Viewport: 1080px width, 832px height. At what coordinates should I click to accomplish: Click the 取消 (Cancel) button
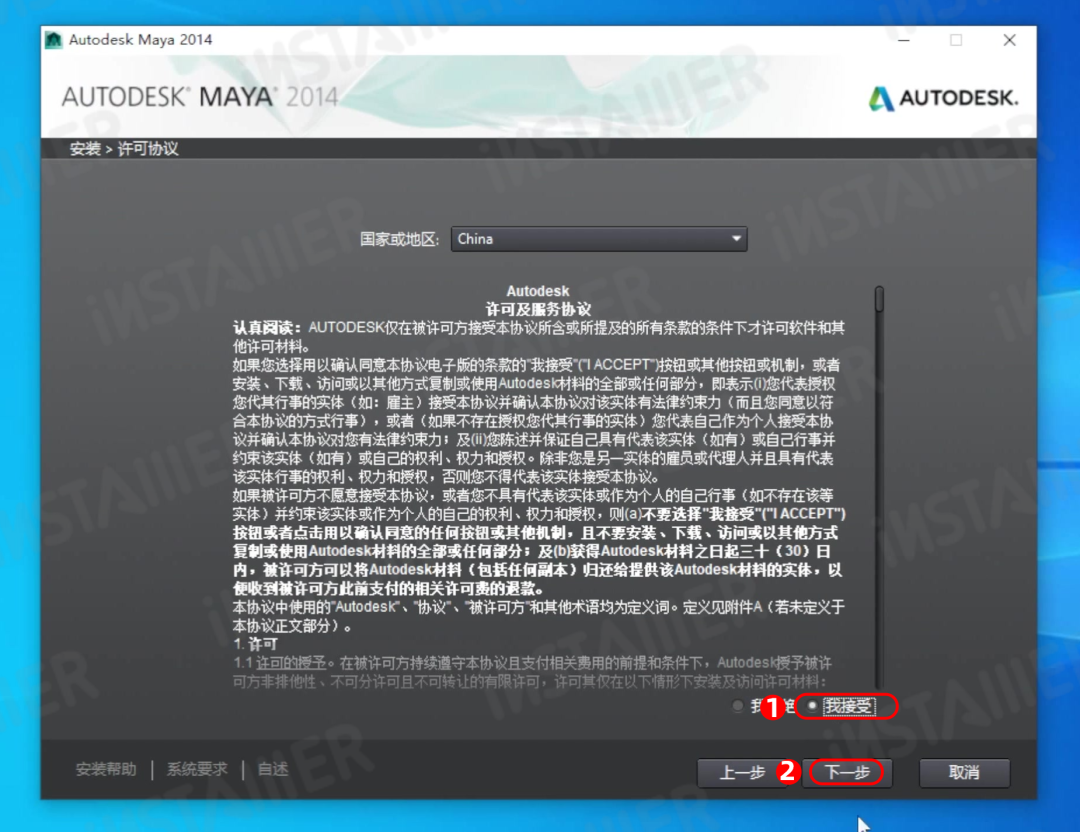(964, 772)
